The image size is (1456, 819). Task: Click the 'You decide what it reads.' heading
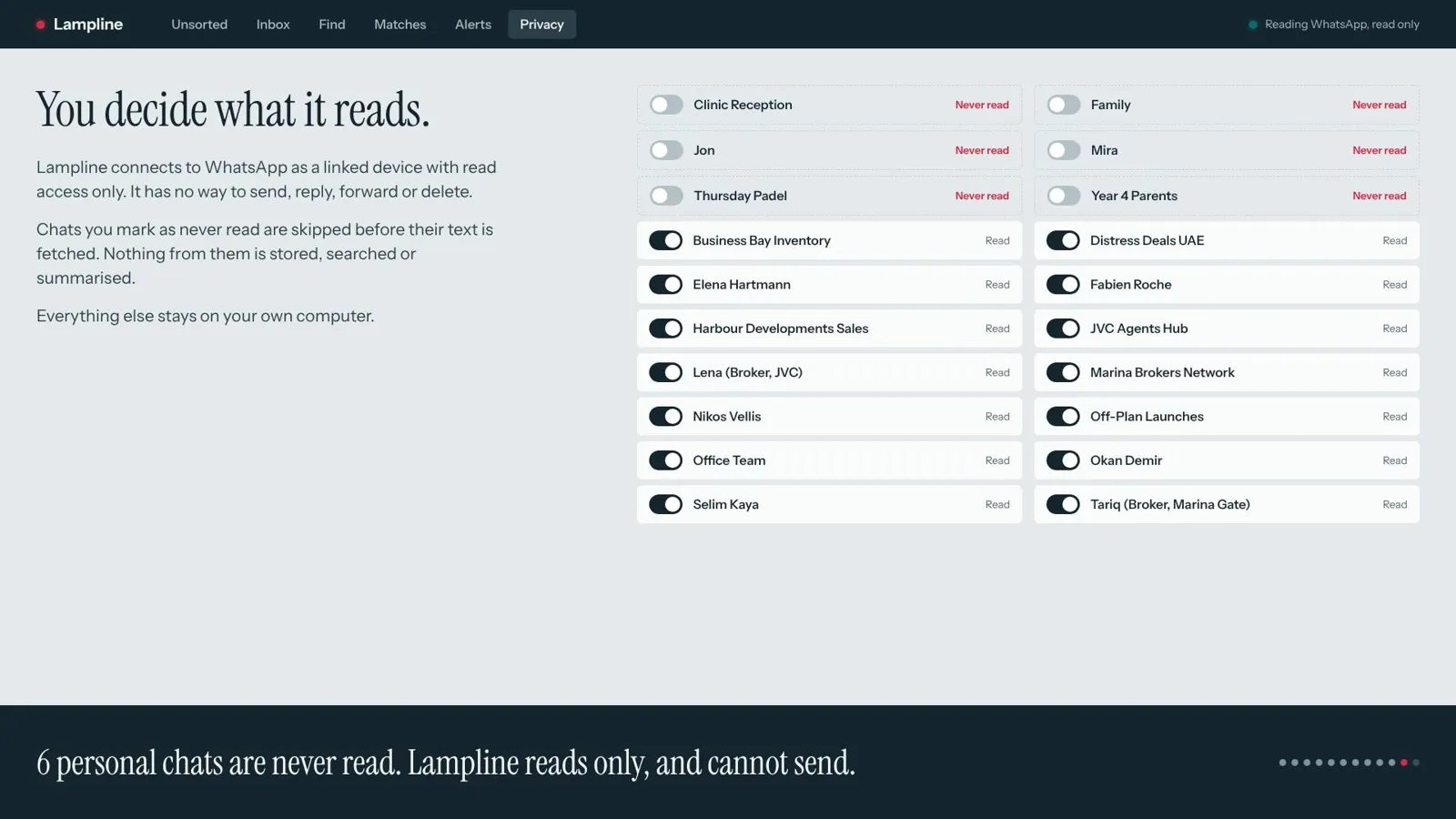233,110
